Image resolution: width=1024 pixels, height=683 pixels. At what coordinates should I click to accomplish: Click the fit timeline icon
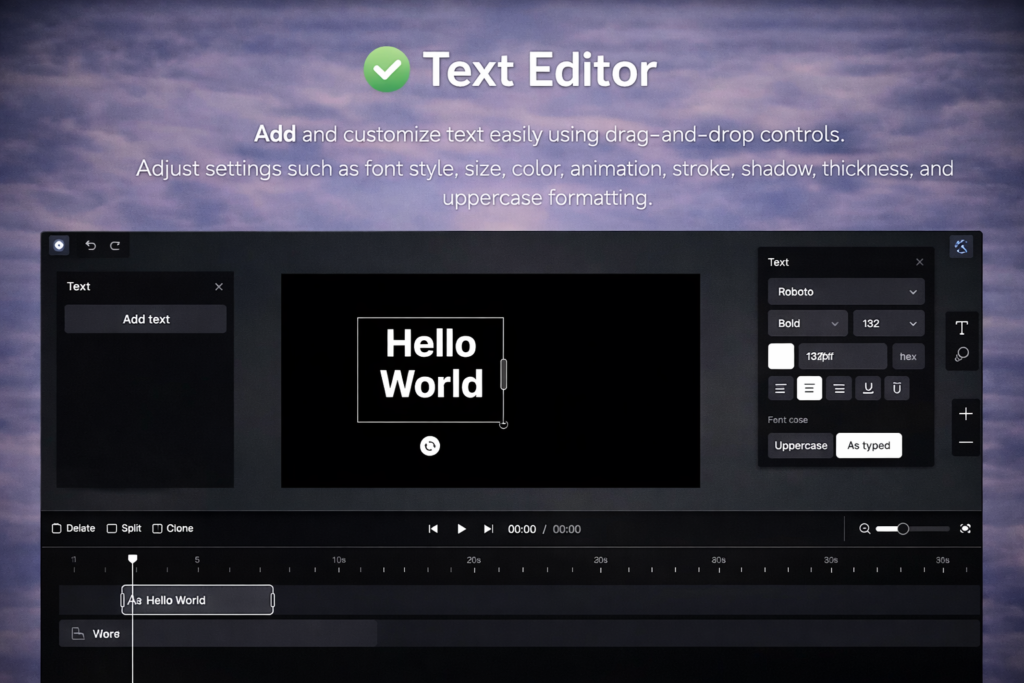click(x=965, y=529)
